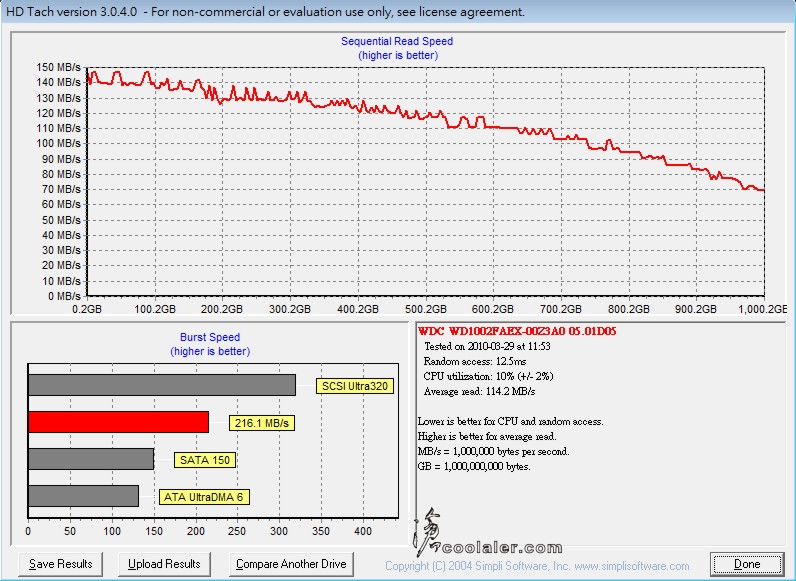The image size is (796, 581).
Task: Click 'MB/s = 1,000,000 bytes per second.' text
Action: coord(493,451)
